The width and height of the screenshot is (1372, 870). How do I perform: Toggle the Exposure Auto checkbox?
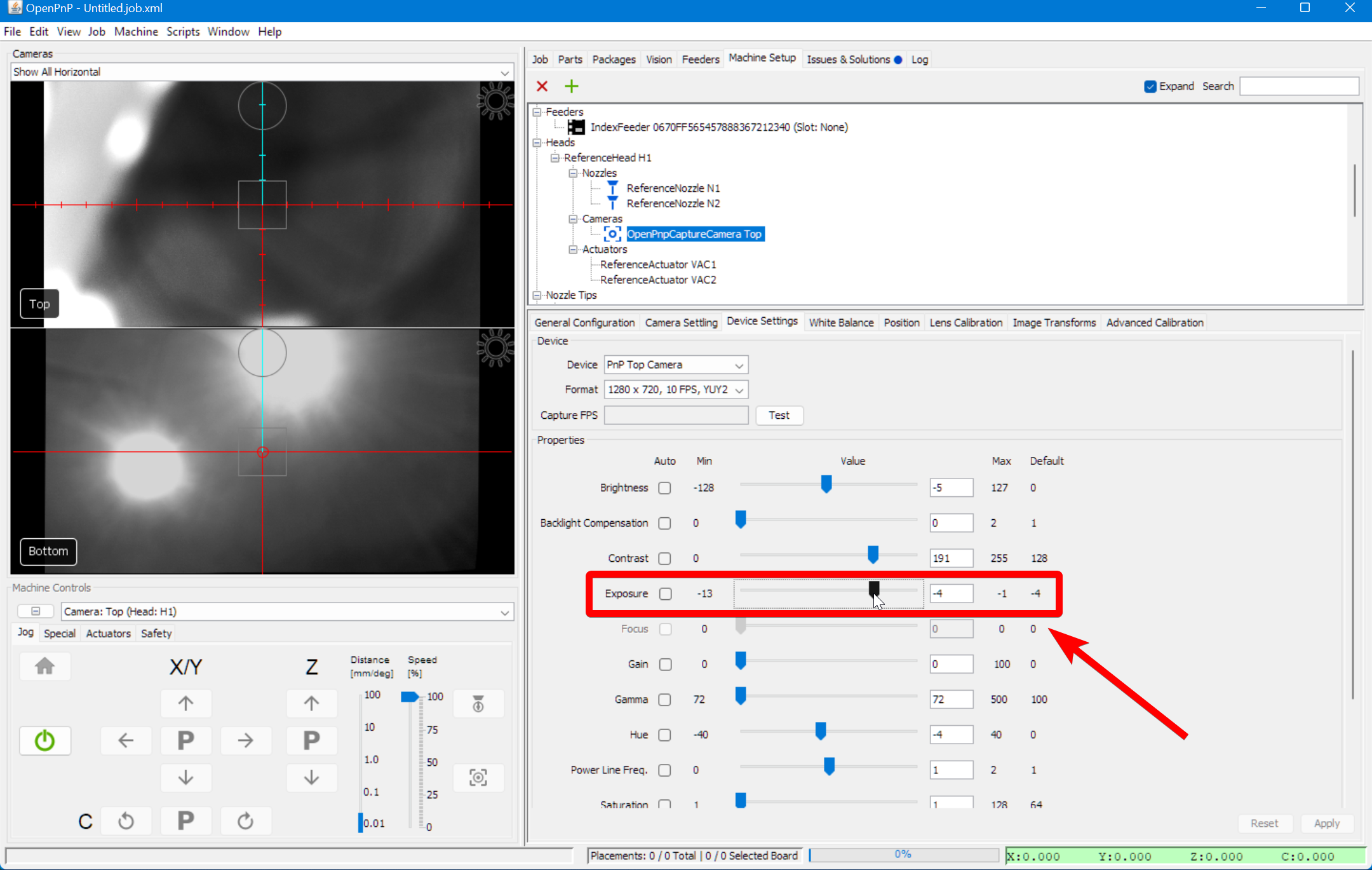pos(665,594)
